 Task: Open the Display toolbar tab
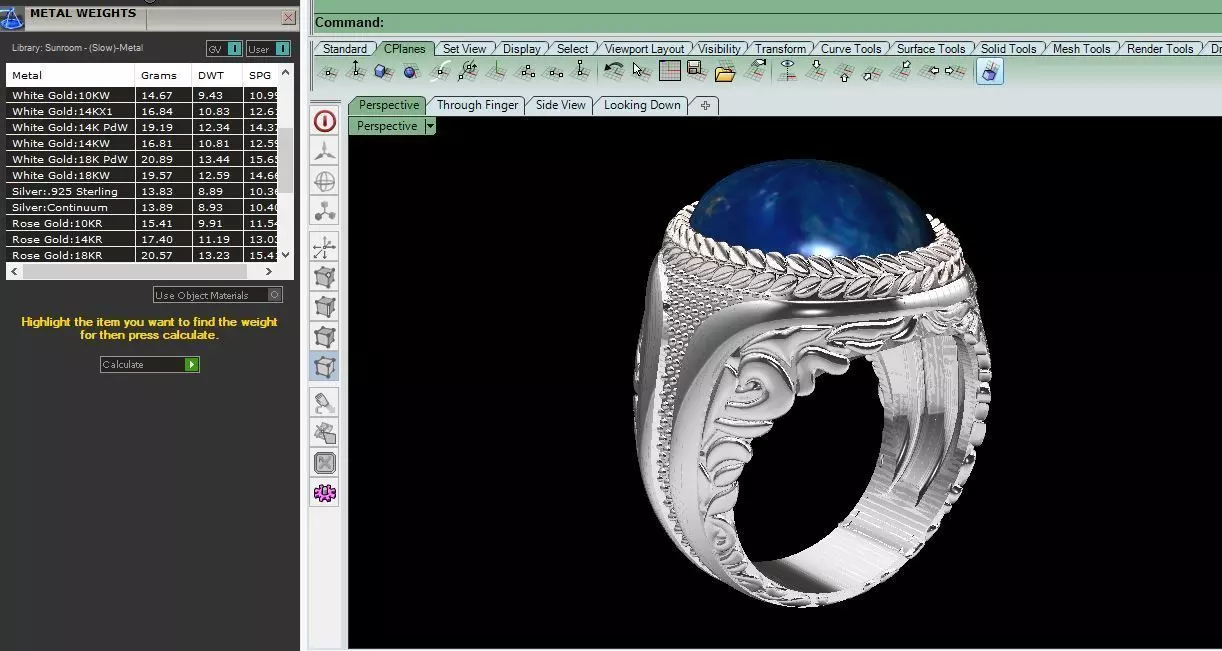521,48
